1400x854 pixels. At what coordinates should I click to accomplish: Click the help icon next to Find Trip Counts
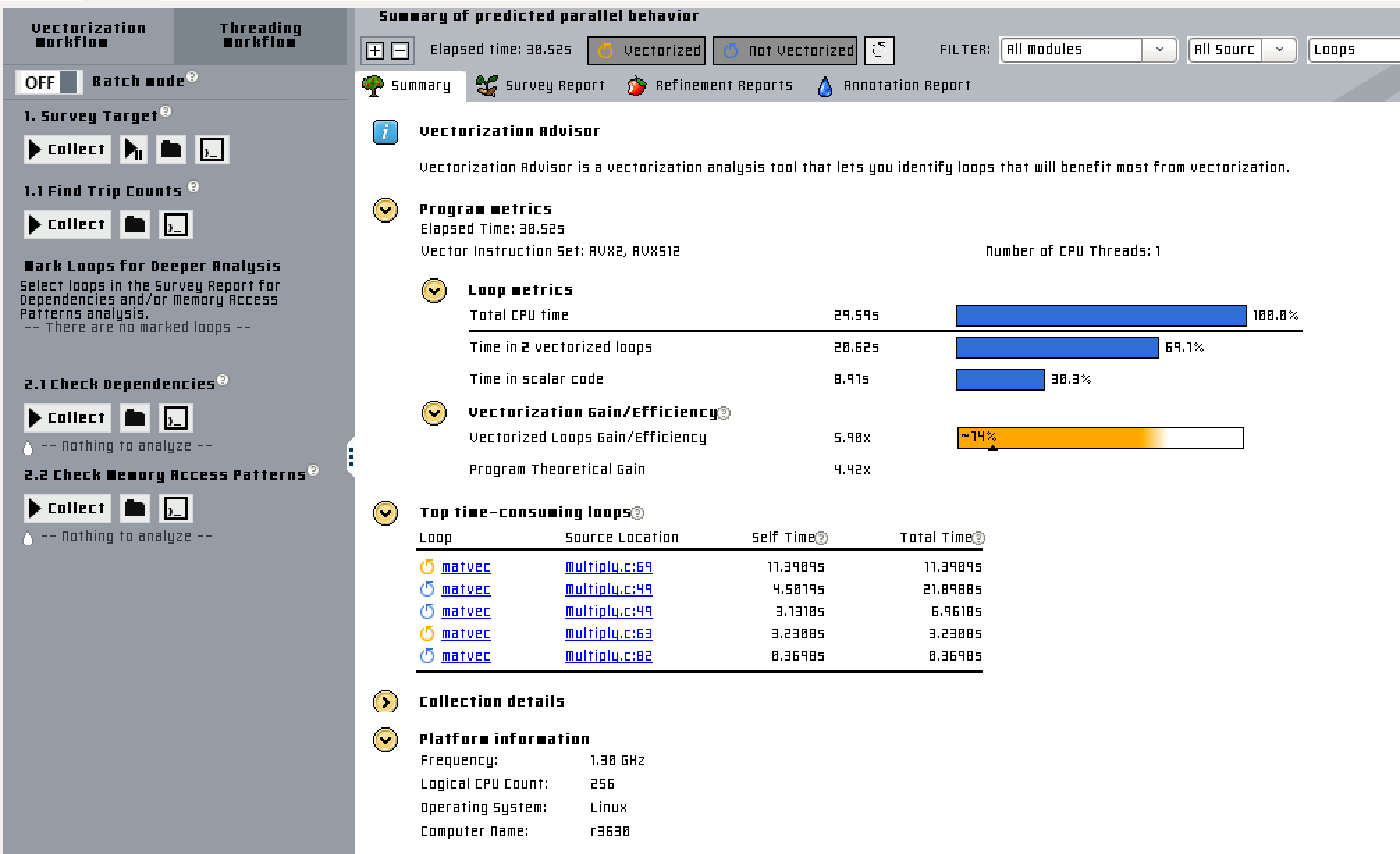pyautogui.click(x=194, y=186)
